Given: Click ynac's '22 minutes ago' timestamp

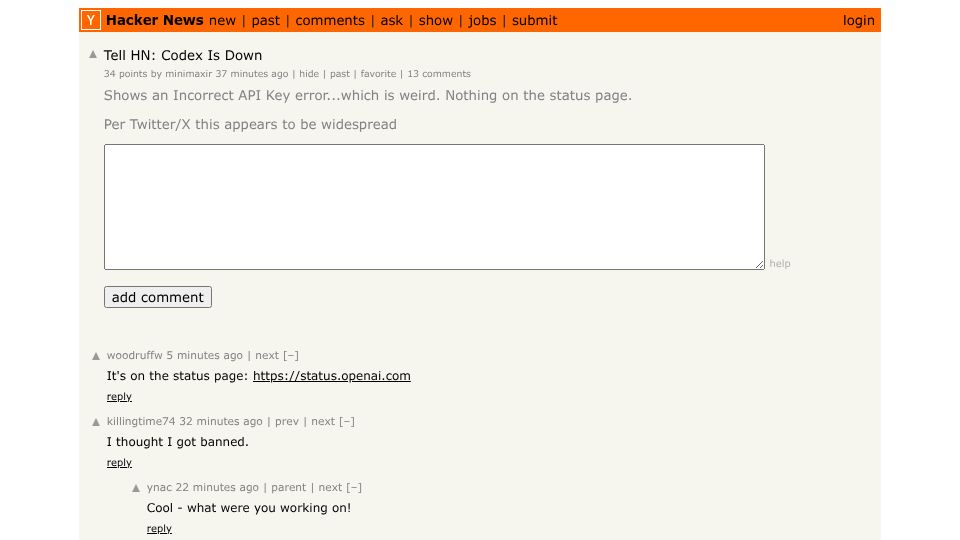Looking at the screenshot, I should point(217,487).
